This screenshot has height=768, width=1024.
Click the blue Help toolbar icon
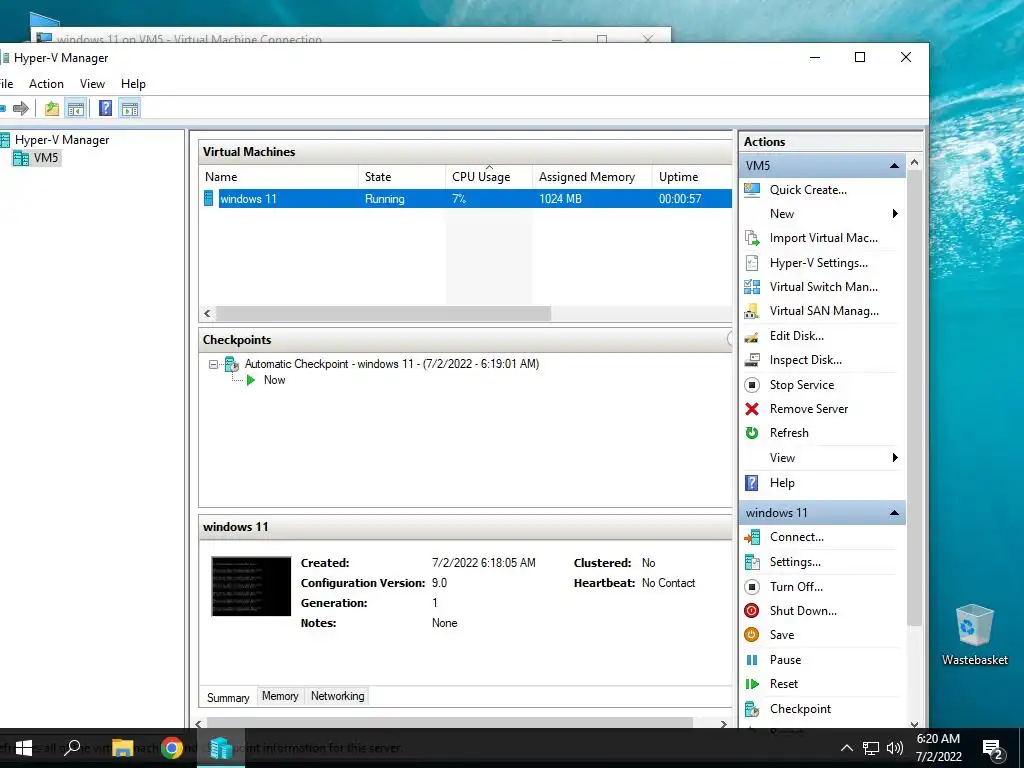click(x=105, y=108)
